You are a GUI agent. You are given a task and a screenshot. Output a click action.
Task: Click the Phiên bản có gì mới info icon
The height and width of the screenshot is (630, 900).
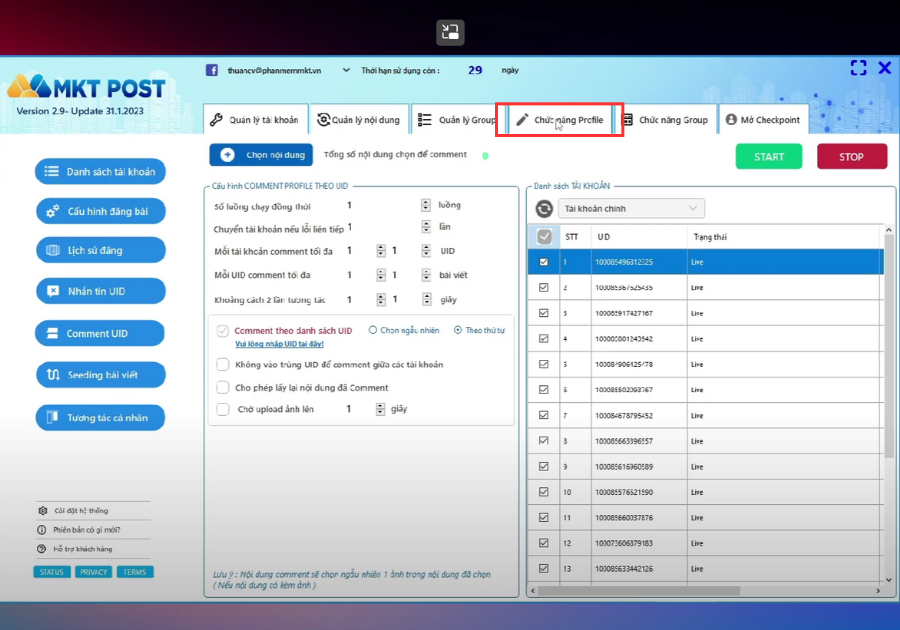41,530
